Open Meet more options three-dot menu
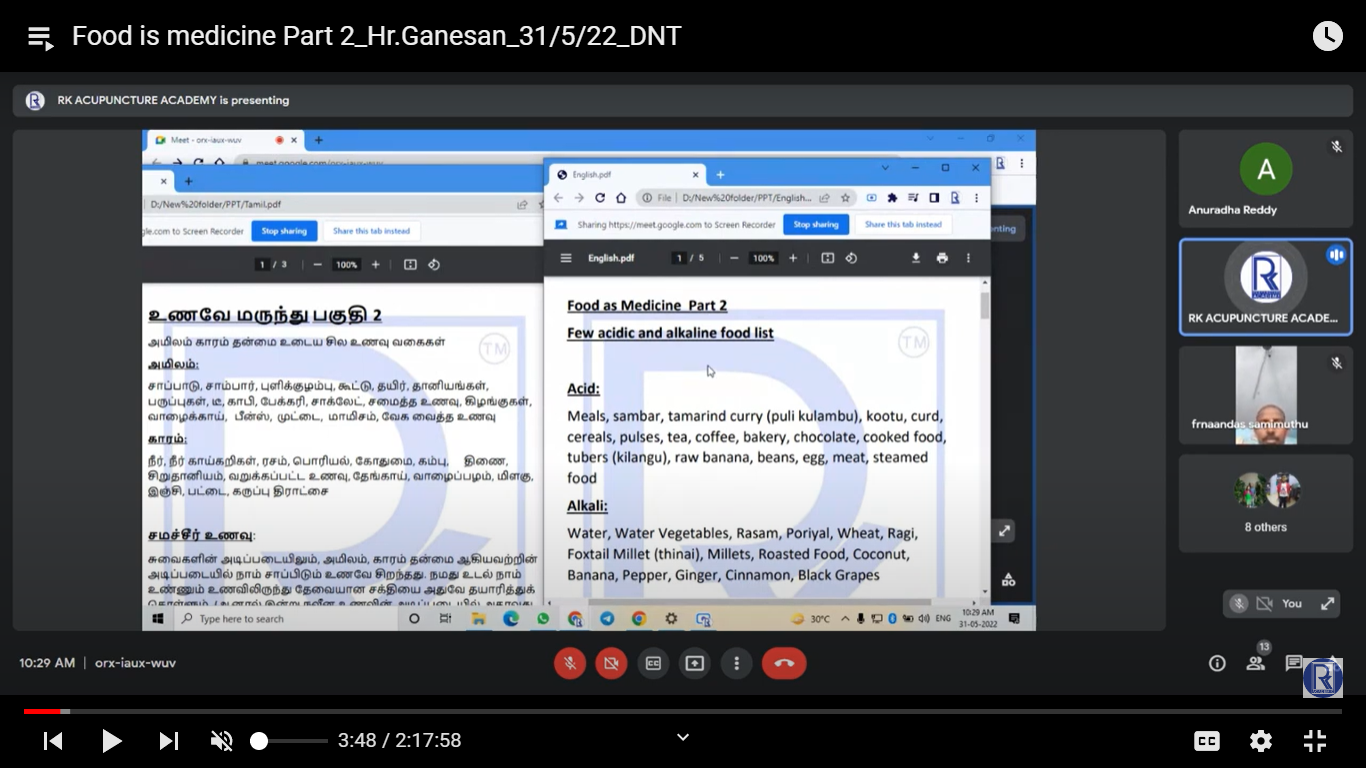The width and height of the screenshot is (1366, 768). click(736, 663)
